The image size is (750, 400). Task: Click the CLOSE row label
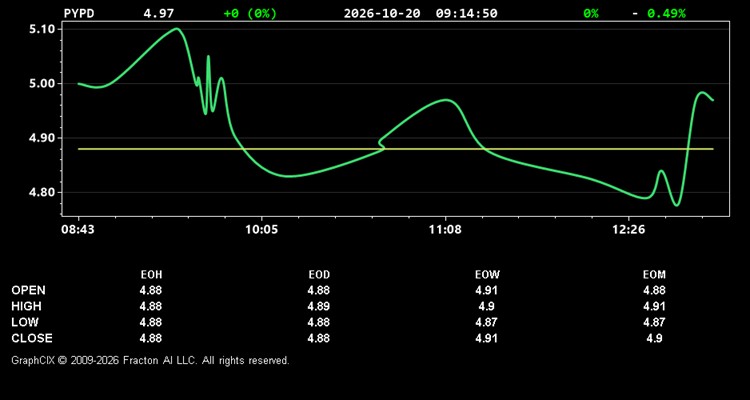tap(32, 338)
